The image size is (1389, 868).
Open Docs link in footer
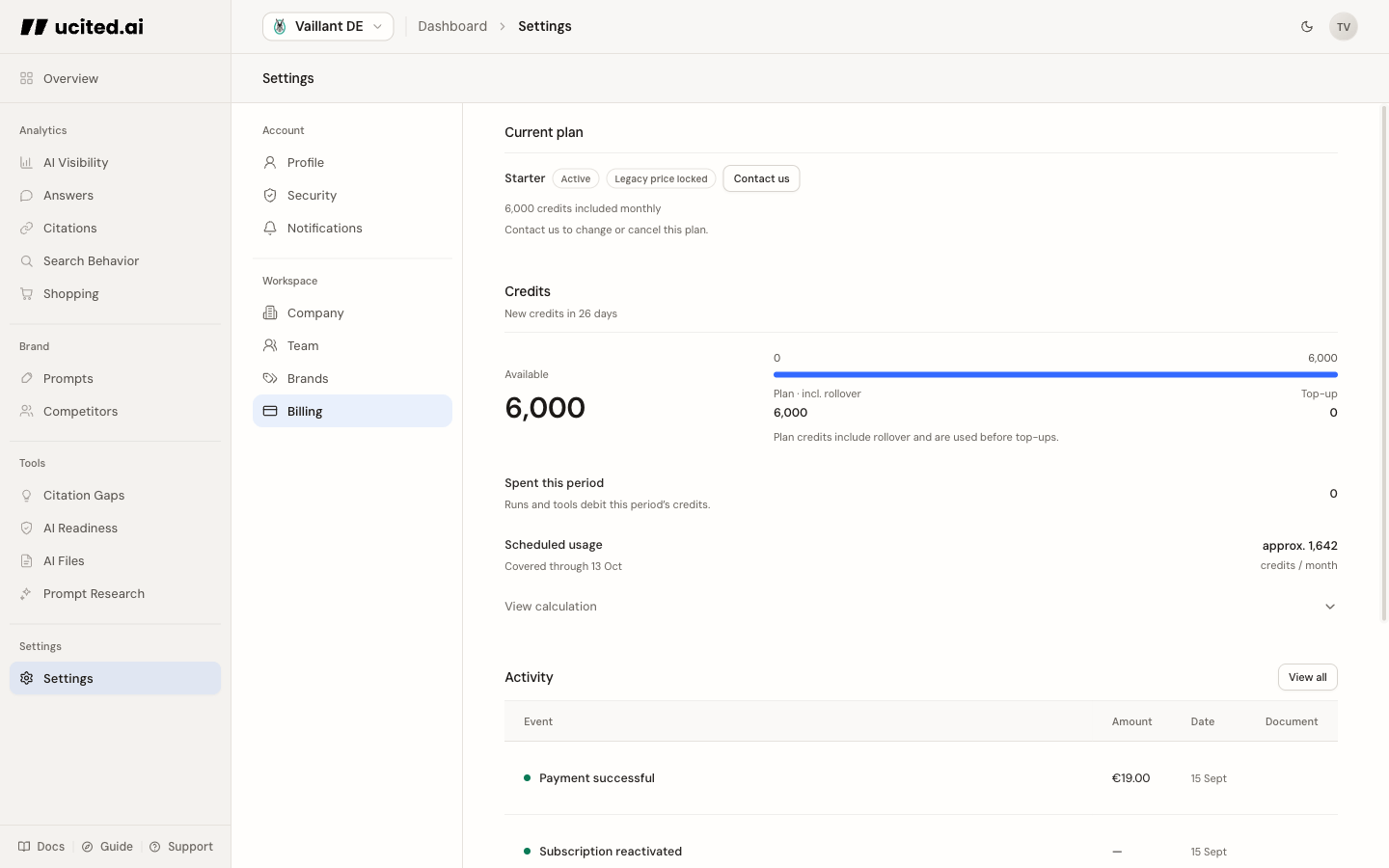point(41,847)
